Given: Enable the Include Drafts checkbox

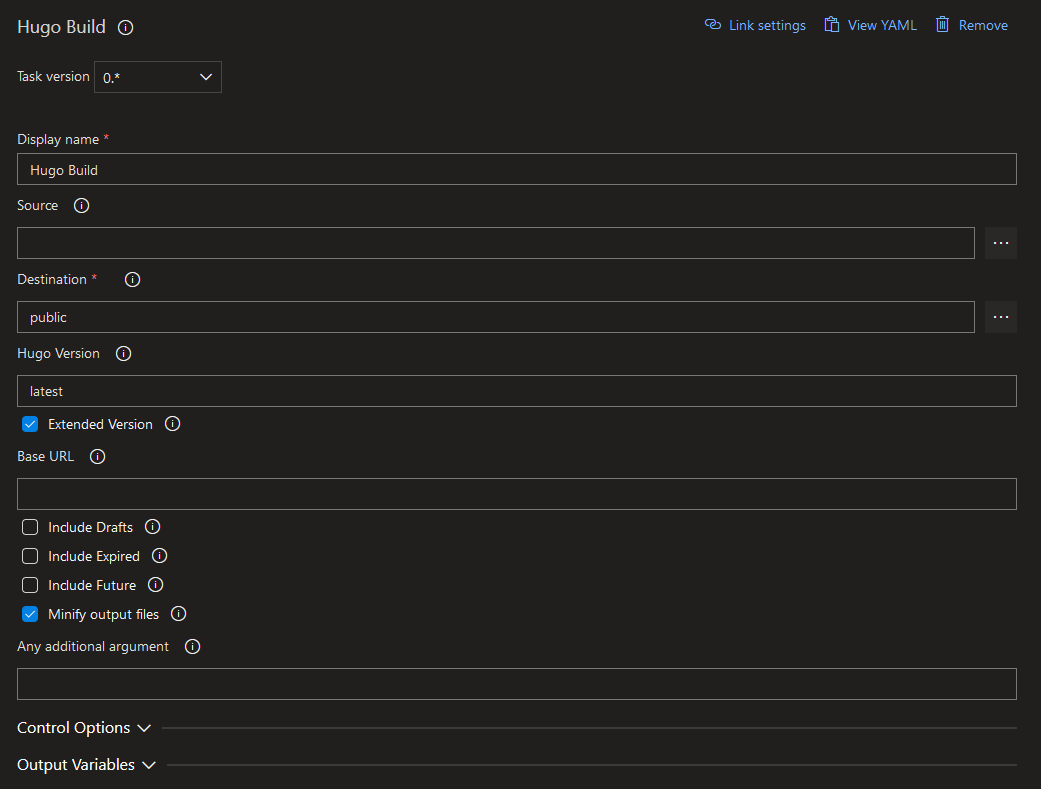Looking at the screenshot, I should pyautogui.click(x=30, y=527).
